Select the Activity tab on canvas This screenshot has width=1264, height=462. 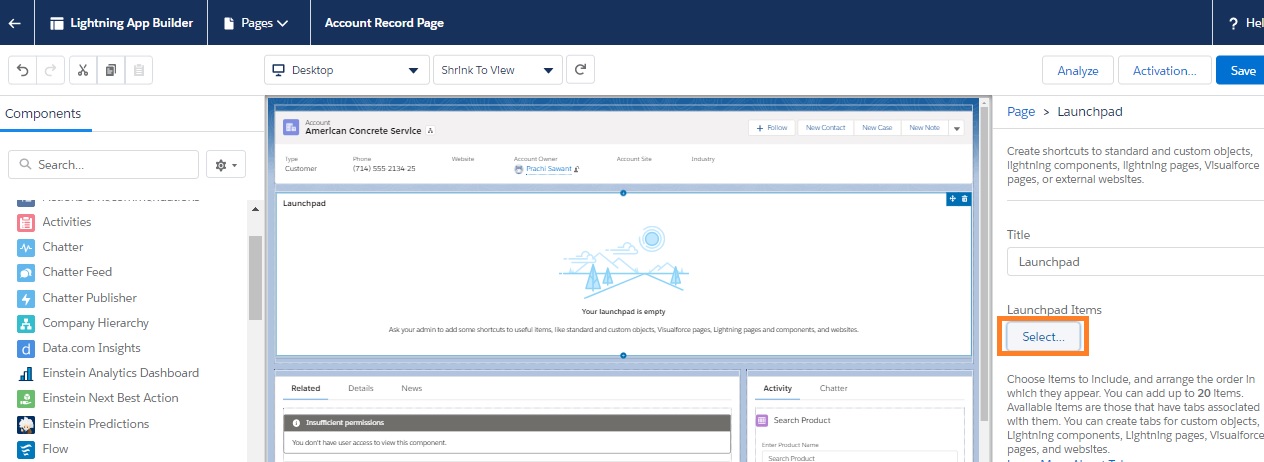coord(777,388)
